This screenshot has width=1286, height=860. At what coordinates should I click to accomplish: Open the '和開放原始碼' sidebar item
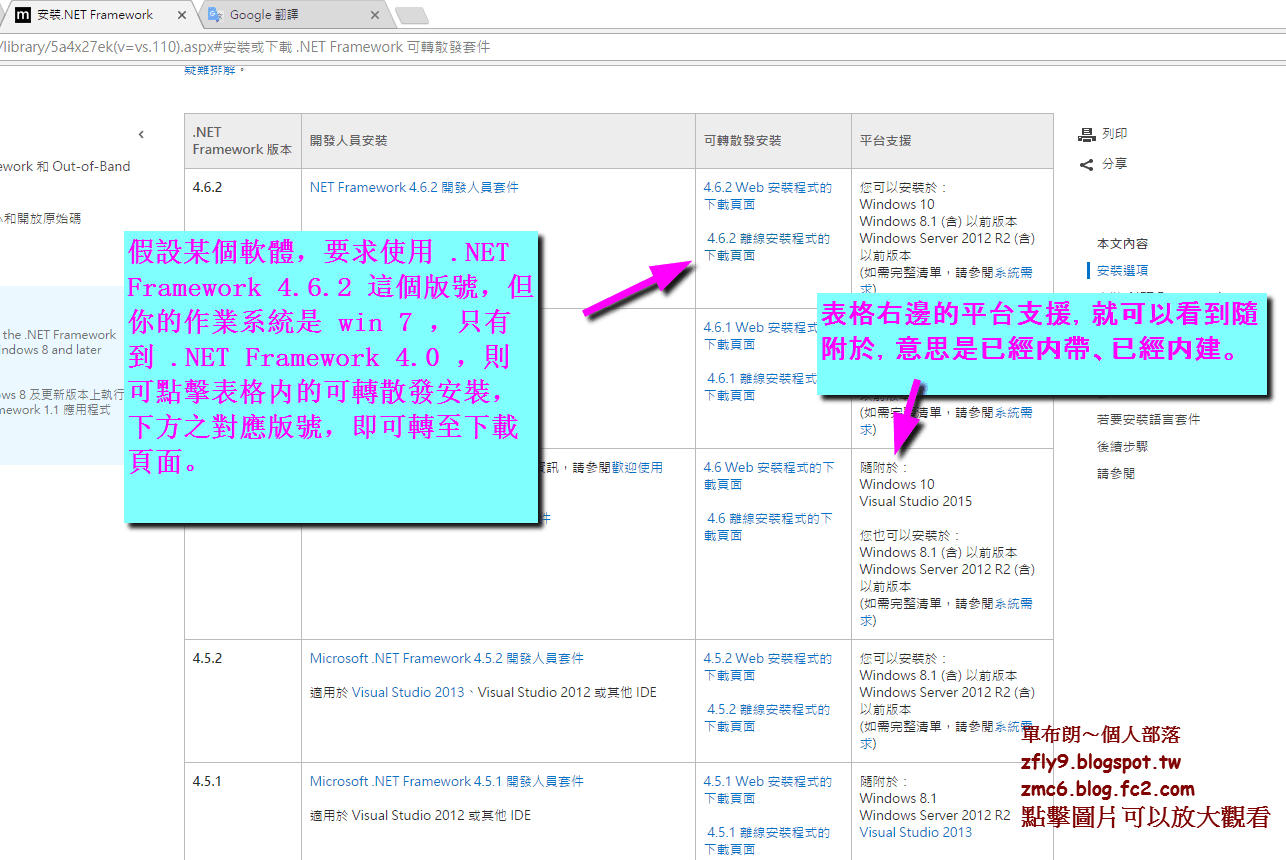coord(40,218)
